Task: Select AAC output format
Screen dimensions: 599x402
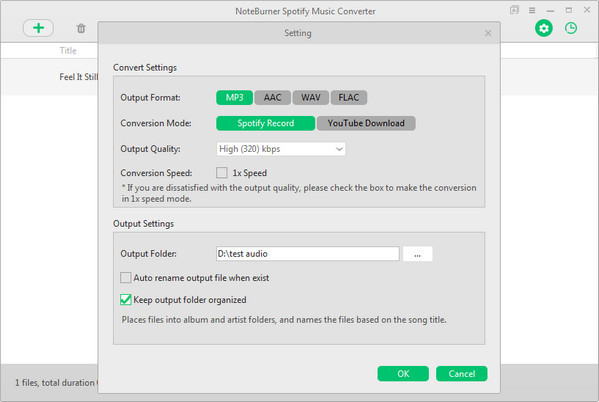Action: click(x=272, y=97)
